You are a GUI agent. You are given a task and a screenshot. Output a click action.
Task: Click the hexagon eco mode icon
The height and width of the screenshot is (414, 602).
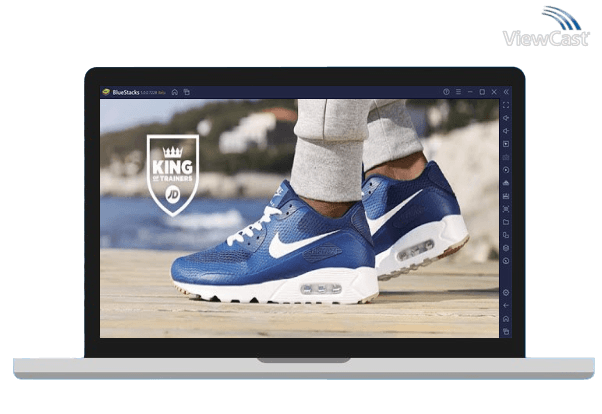click(x=506, y=248)
